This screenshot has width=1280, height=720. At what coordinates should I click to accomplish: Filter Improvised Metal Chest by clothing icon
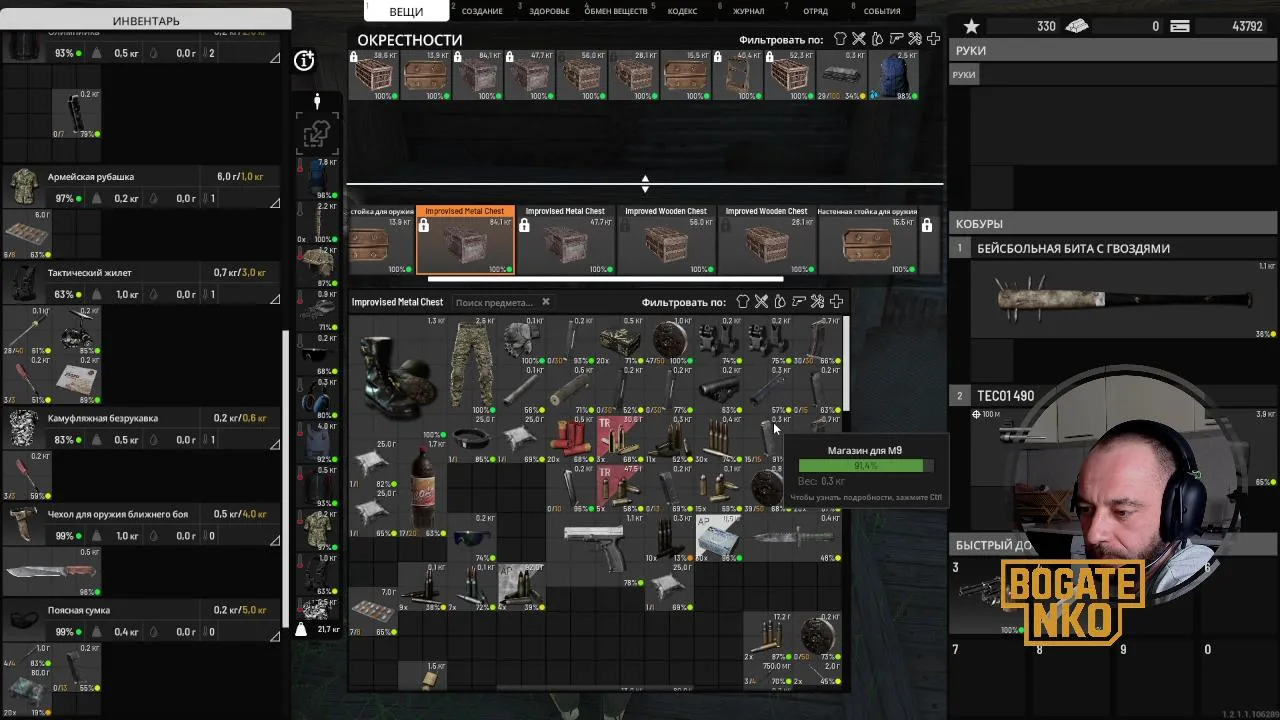[x=743, y=301]
